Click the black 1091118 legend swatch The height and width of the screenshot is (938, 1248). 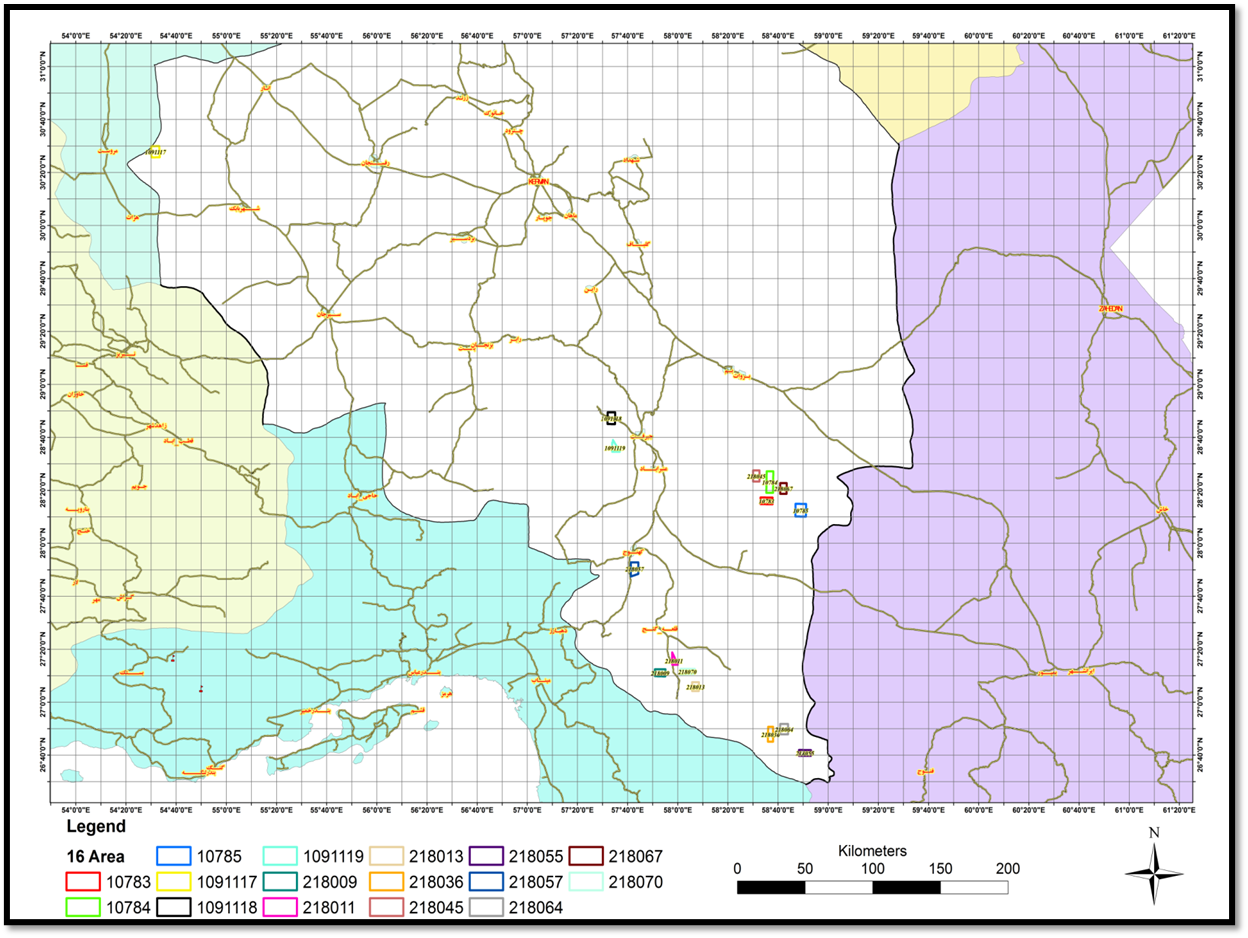[x=175, y=908]
